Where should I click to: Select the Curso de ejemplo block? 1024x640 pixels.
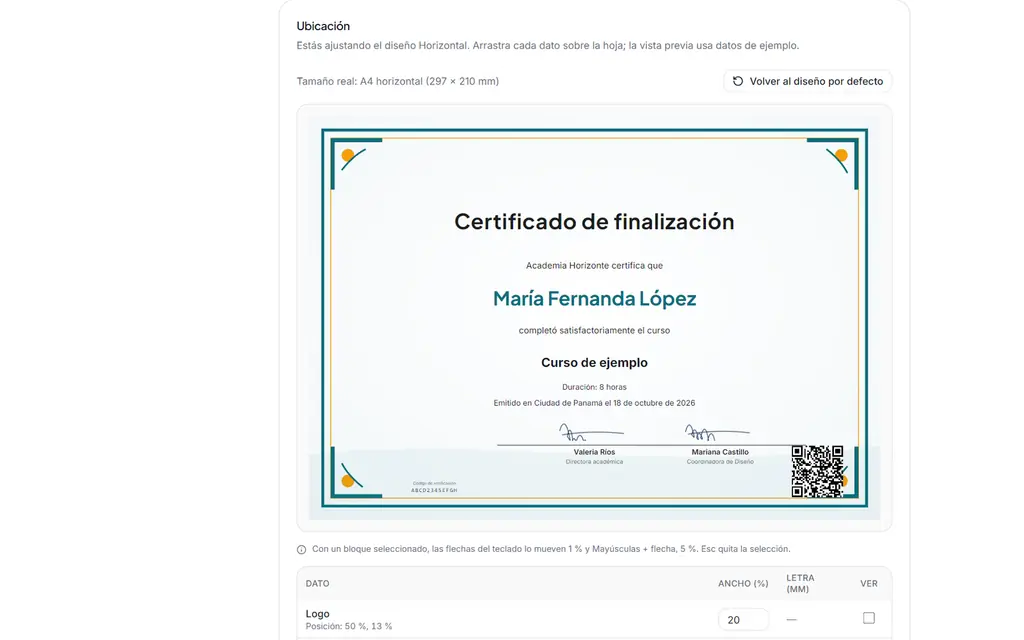594,362
